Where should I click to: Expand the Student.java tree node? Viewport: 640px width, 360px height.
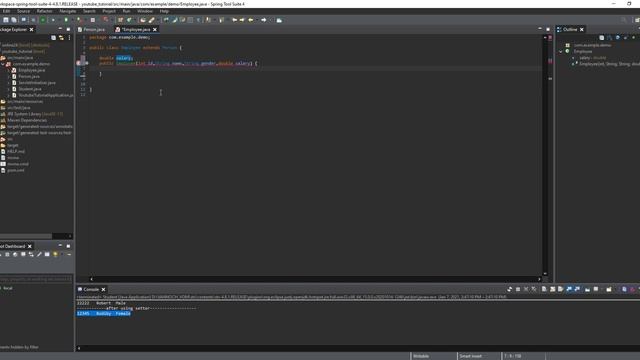pyautogui.click(x=9, y=89)
